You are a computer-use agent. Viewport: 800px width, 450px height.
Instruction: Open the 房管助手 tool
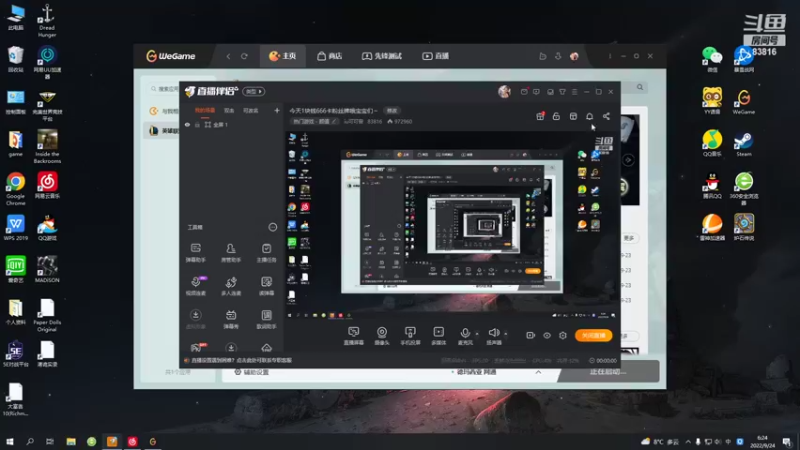point(231,253)
